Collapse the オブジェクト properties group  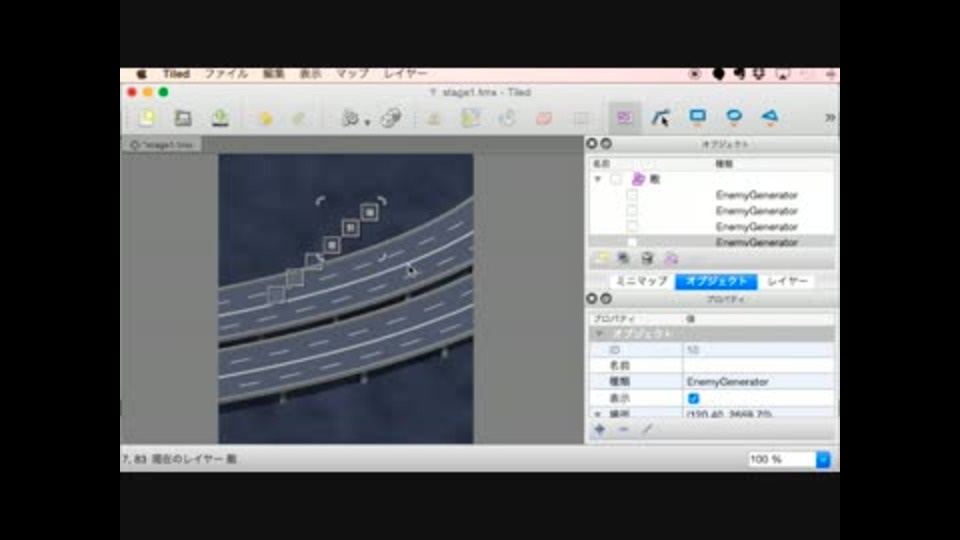click(x=599, y=334)
